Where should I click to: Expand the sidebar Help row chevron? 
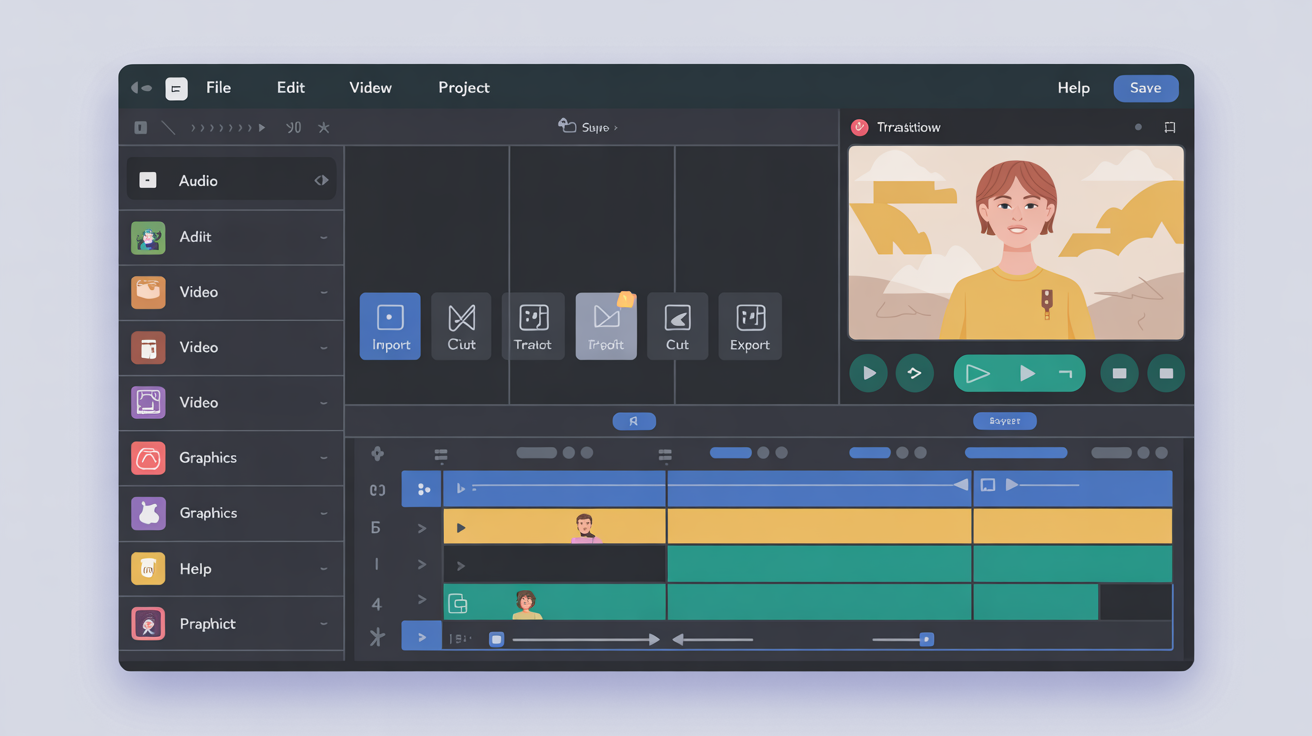tap(324, 569)
